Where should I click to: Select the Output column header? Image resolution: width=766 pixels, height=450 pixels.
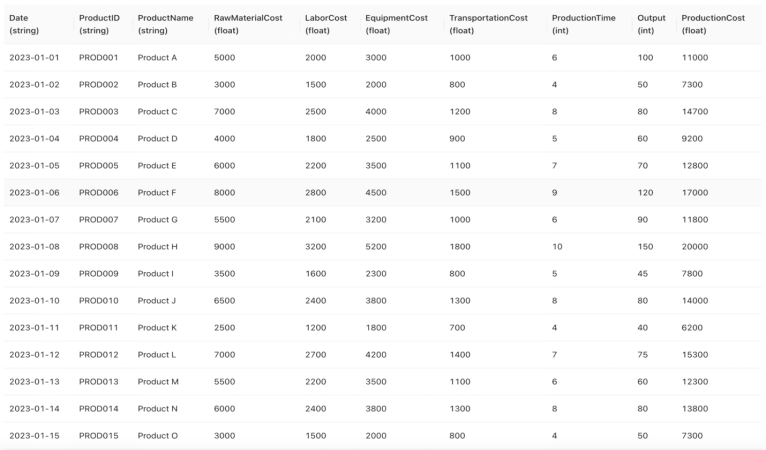[651, 24]
